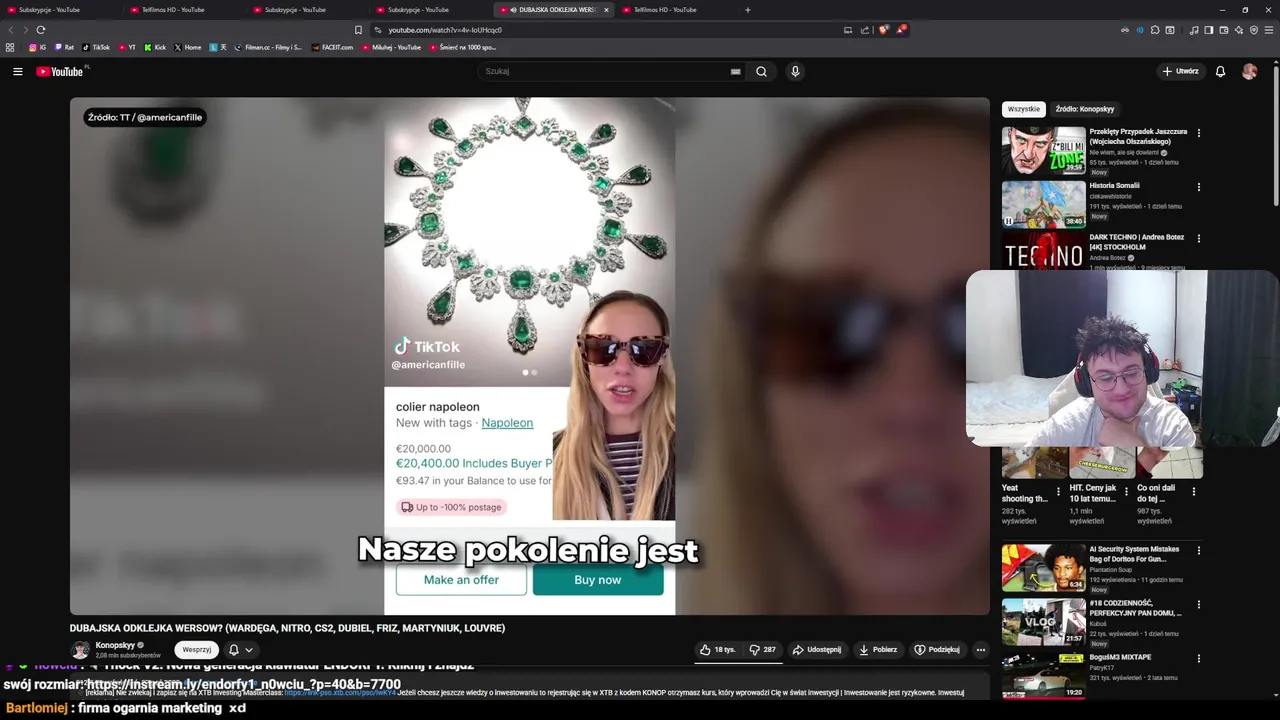
Task: Open notification bell dropdown for Konopskyy channel
Action: tap(240, 649)
